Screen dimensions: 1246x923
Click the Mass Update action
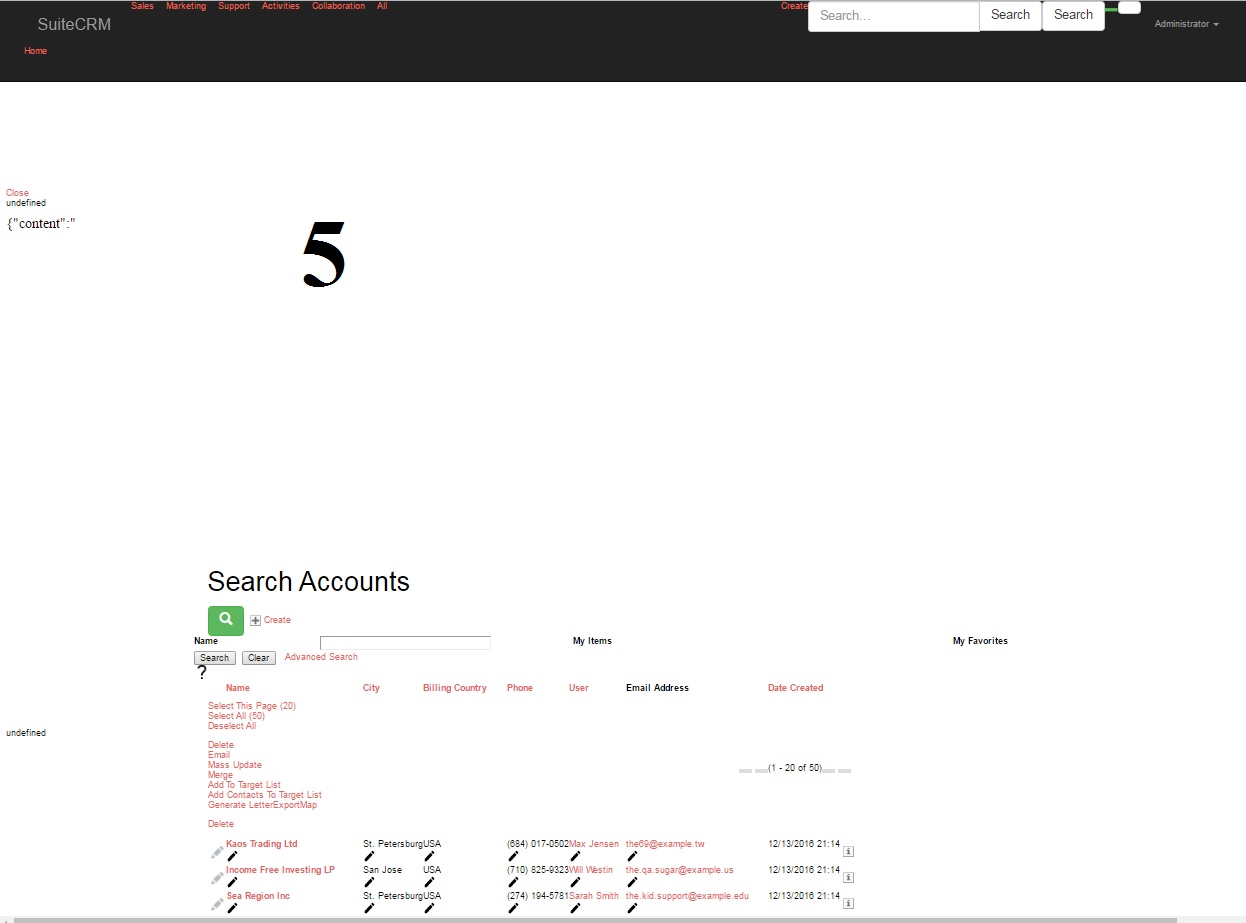235,765
